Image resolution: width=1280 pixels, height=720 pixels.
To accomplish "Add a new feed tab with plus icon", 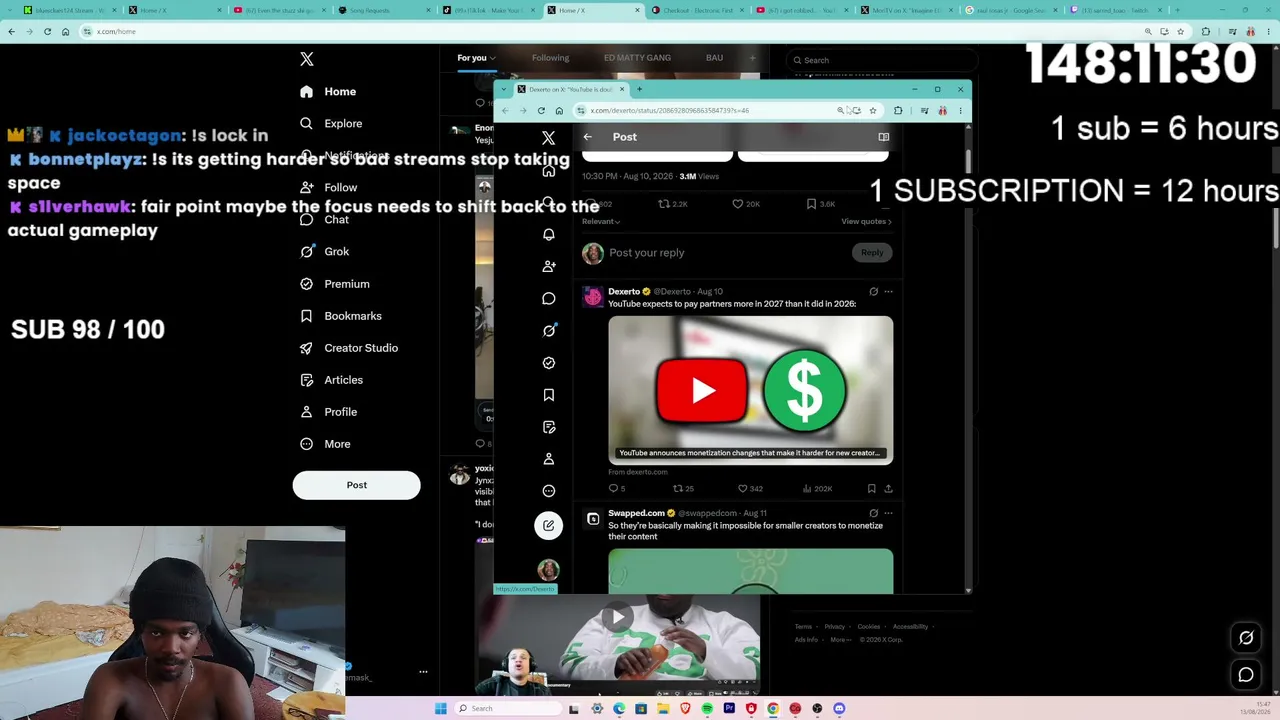I will [x=753, y=58].
